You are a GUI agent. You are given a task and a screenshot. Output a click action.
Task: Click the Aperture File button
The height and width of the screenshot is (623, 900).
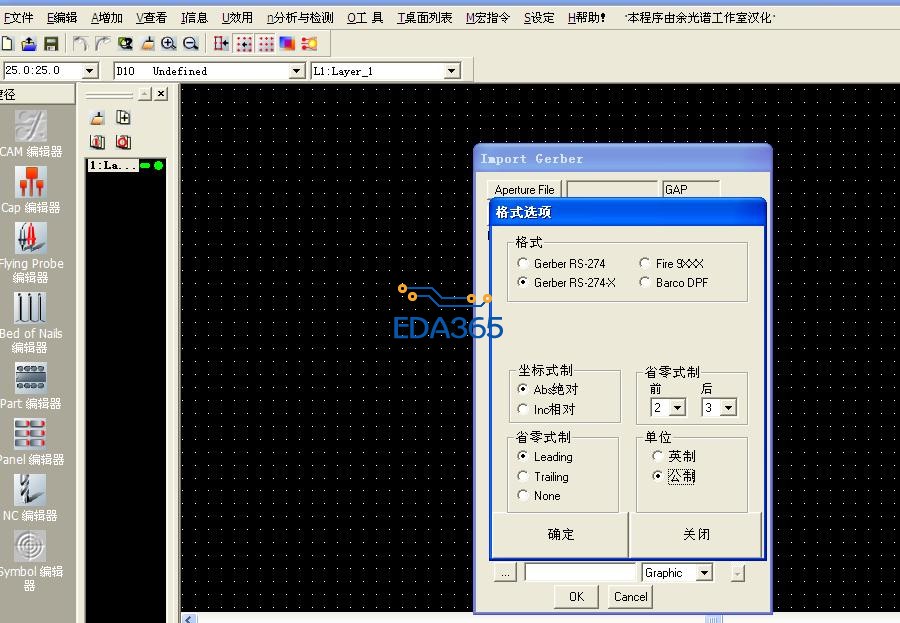[x=524, y=189]
